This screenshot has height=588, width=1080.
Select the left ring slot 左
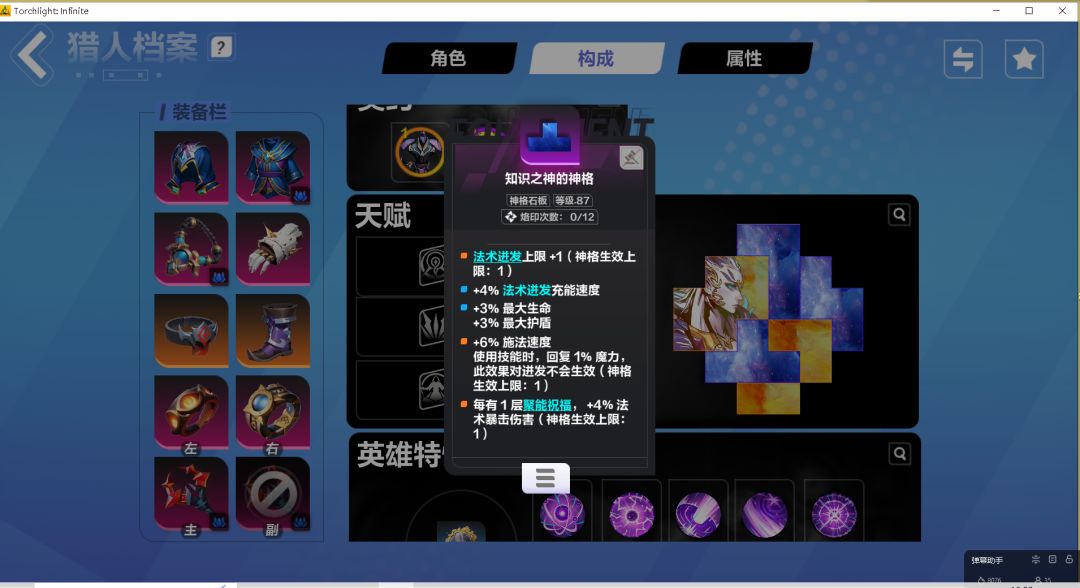click(191, 412)
